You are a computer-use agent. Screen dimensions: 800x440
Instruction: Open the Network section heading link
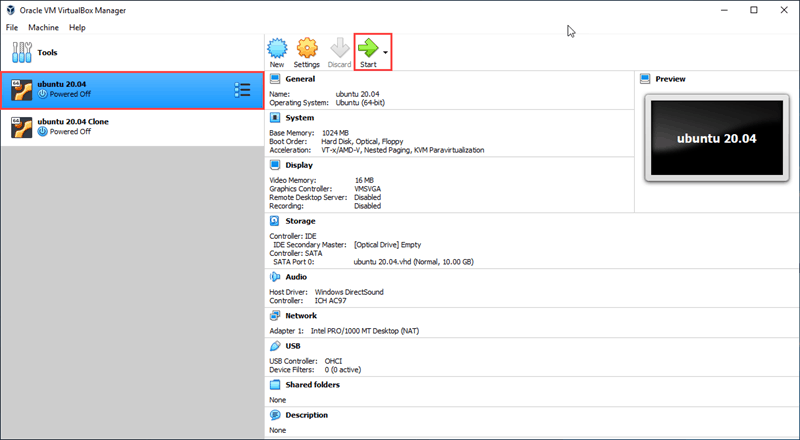click(x=301, y=315)
